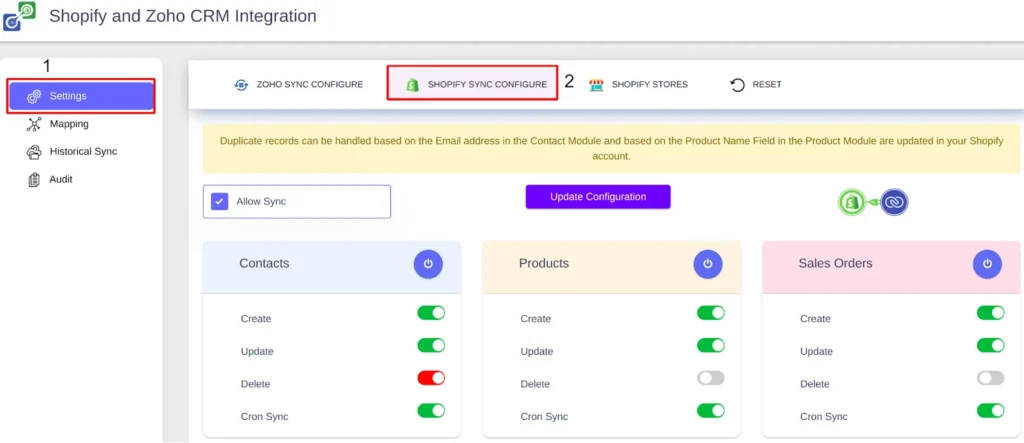Click the Audit clipboard icon

(x=34, y=180)
